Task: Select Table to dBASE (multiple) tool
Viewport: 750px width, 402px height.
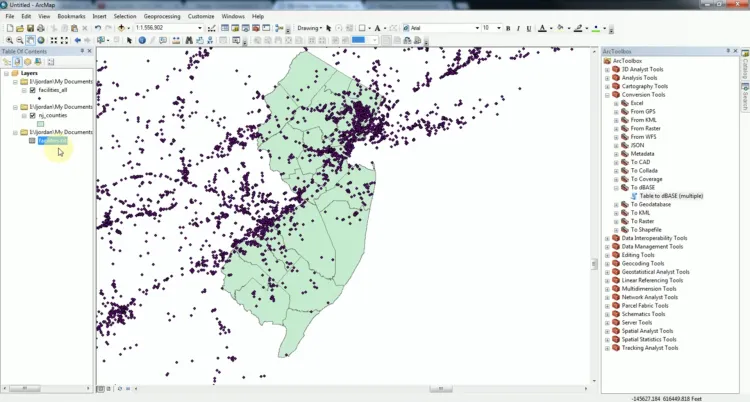Action: pos(671,196)
